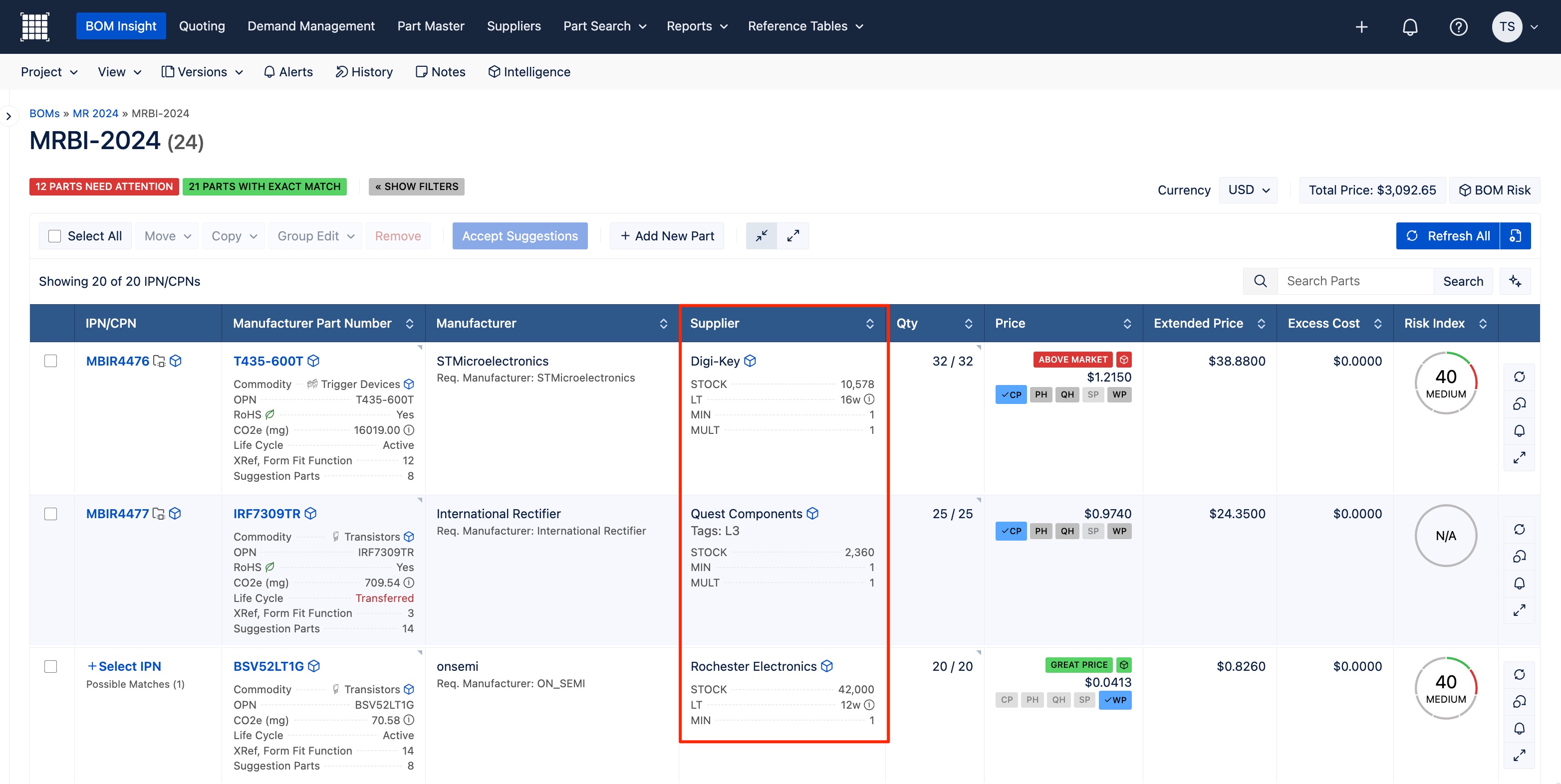Open the Group Edit dropdown
Viewport: 1561px width, 784px height.
[x=316, y=236]
